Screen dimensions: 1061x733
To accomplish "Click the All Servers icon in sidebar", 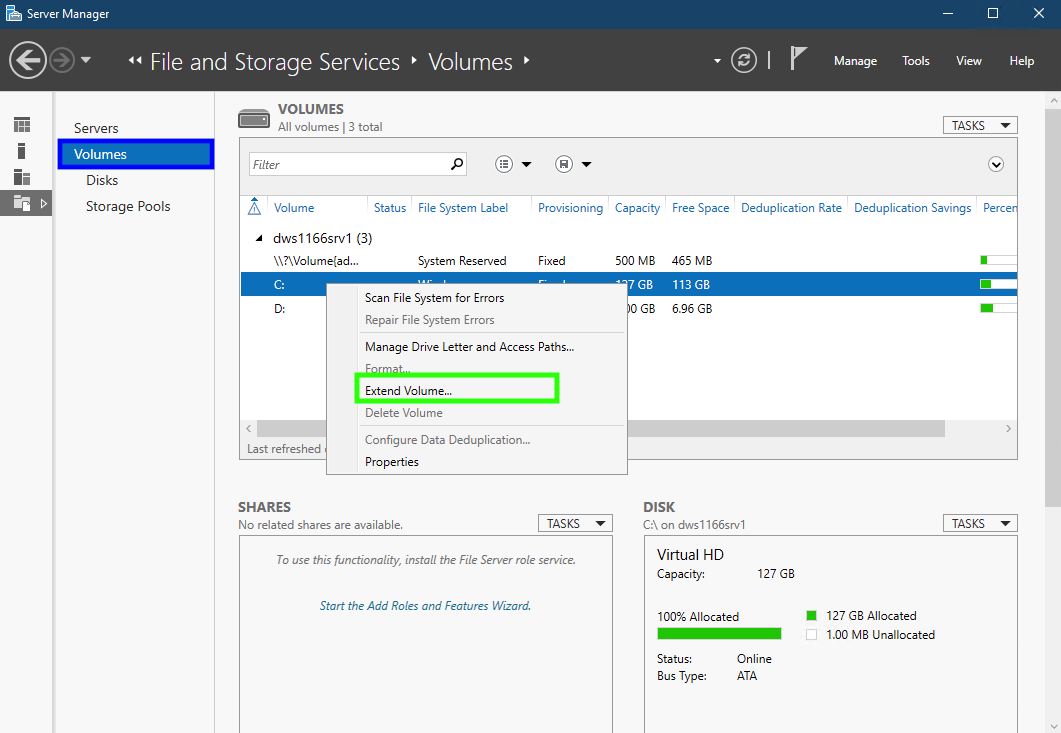I will (x=22, y=177).
